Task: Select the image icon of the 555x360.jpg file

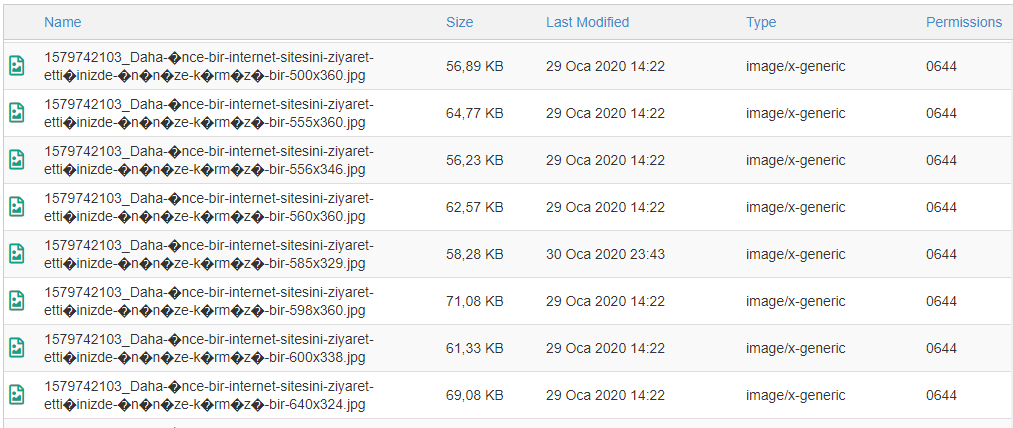Action: click(17, 113)
